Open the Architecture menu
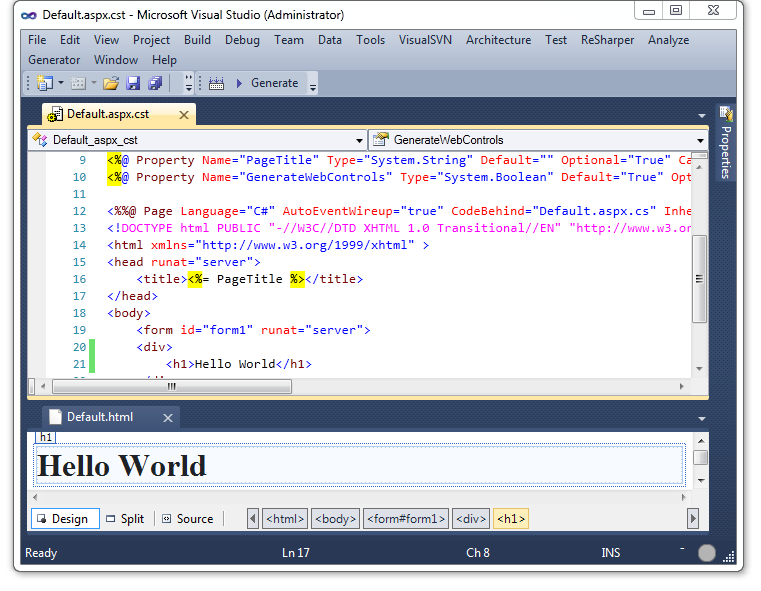761x591 pixels. point(498,40)
